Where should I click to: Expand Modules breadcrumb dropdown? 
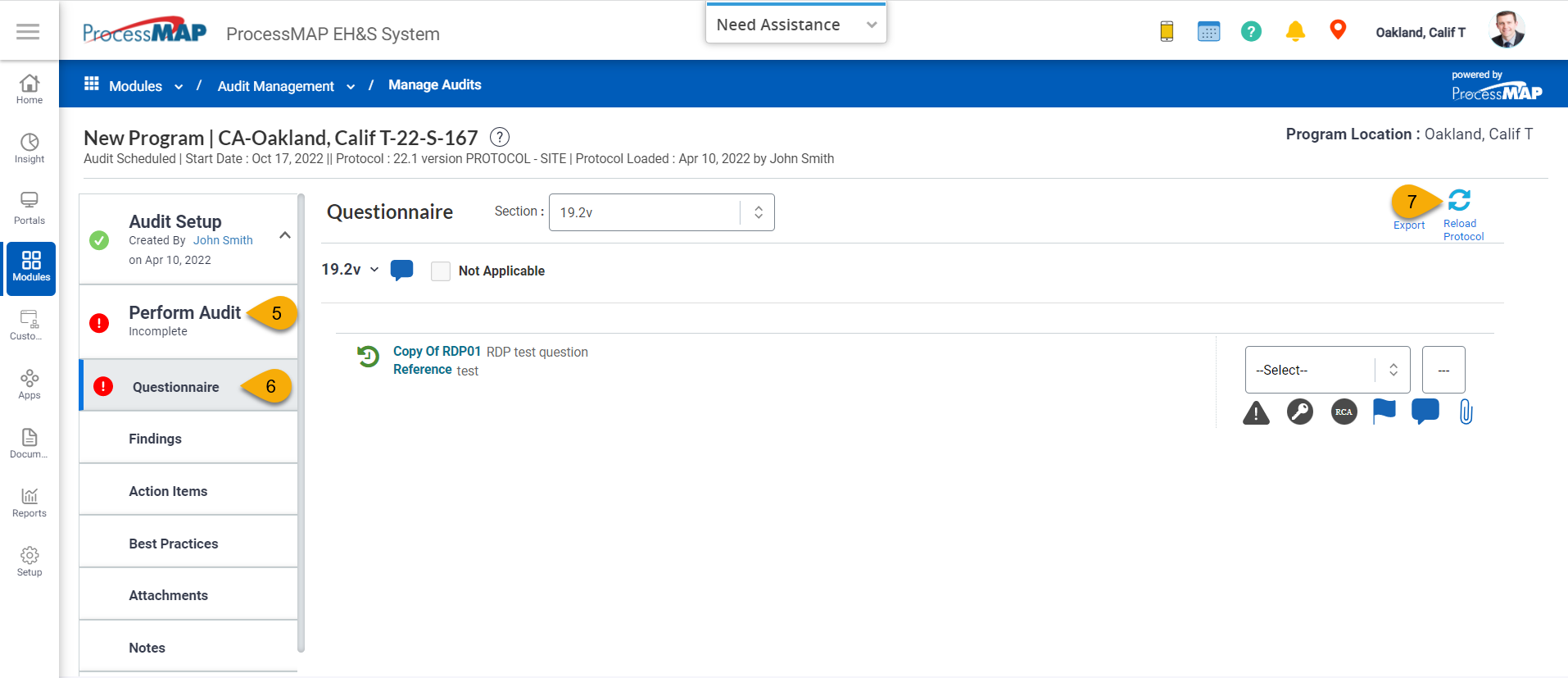(179, 87)
